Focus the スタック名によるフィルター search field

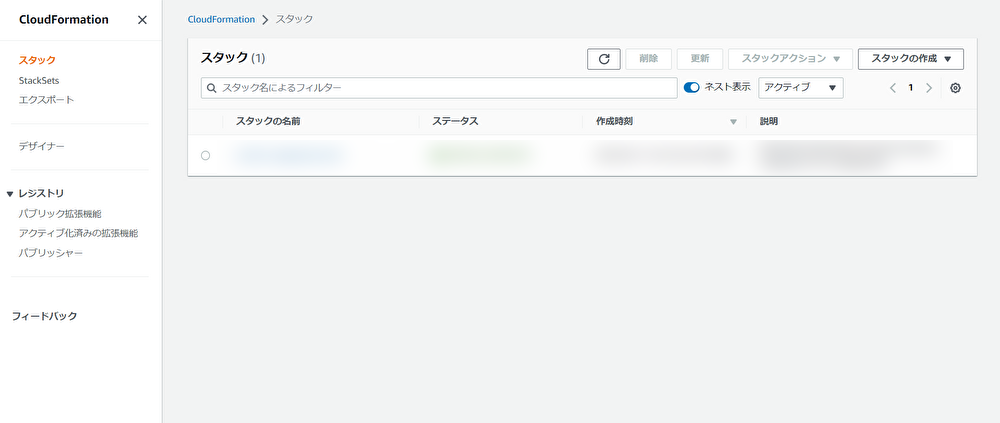439,88
